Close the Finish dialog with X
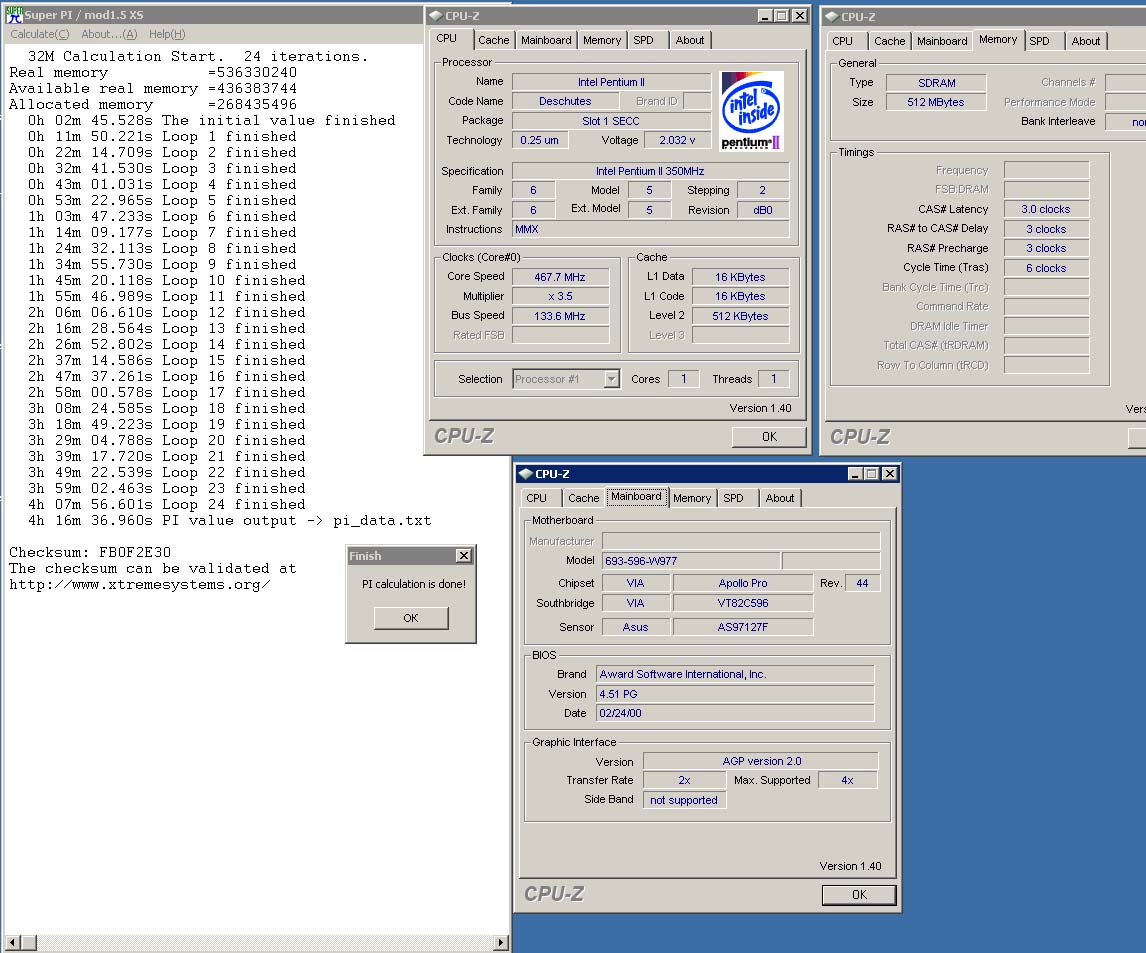The height and width of the screenshot is (953, 1146). click(x=463, y=555)
